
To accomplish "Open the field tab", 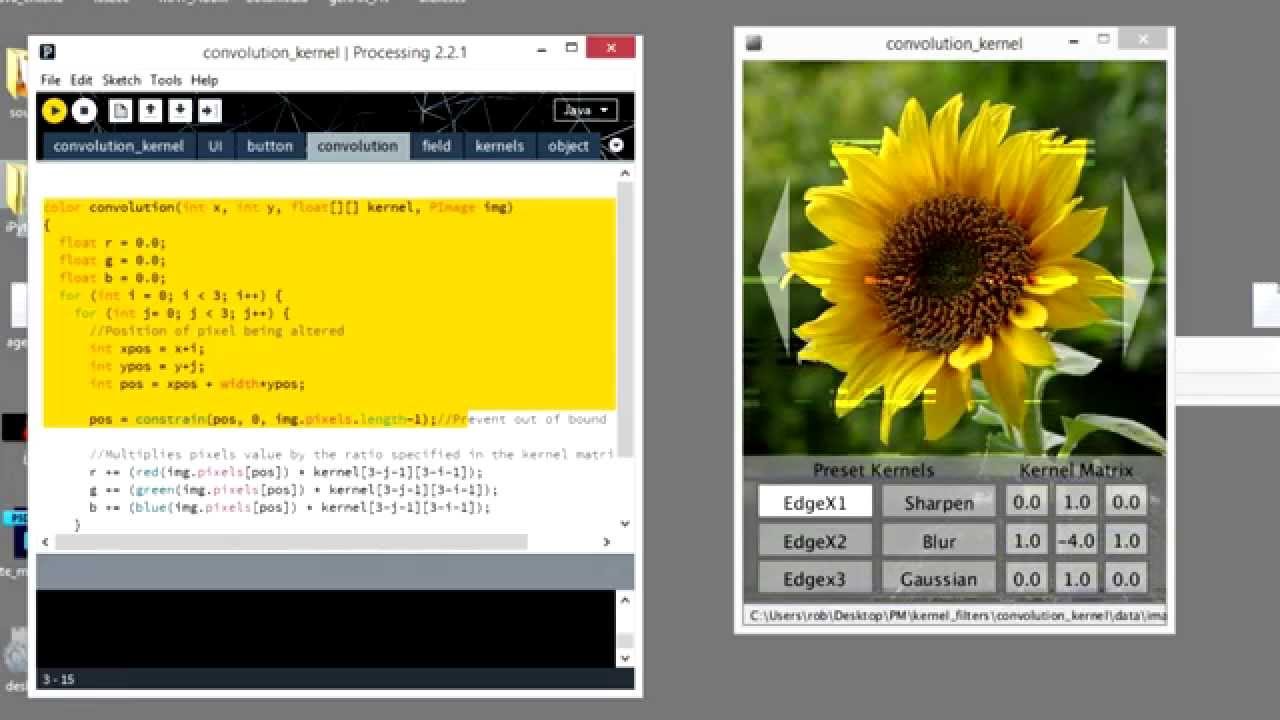I will (436, 146).
